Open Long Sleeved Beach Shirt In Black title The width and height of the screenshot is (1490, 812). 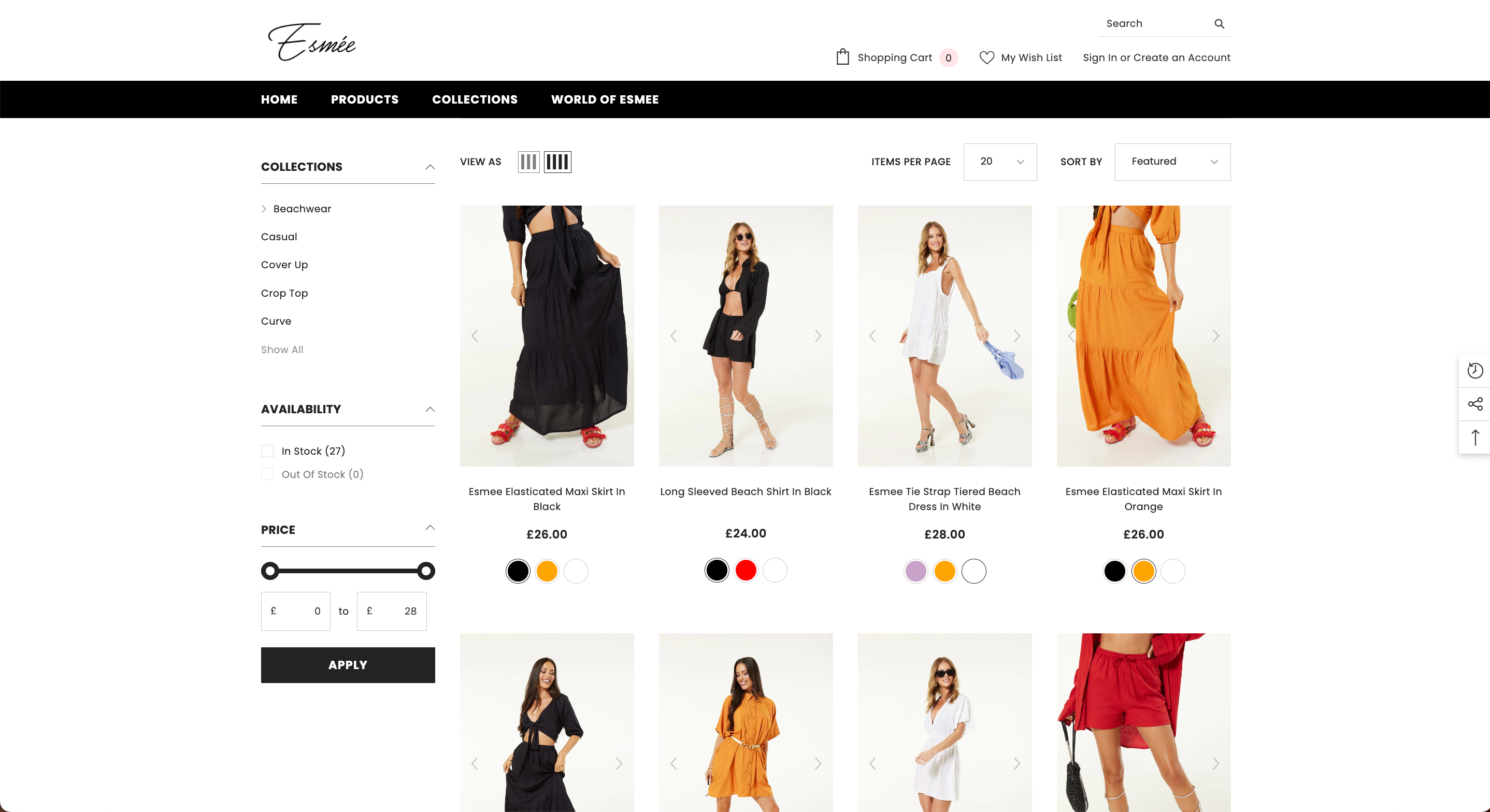tap(746, 491)
